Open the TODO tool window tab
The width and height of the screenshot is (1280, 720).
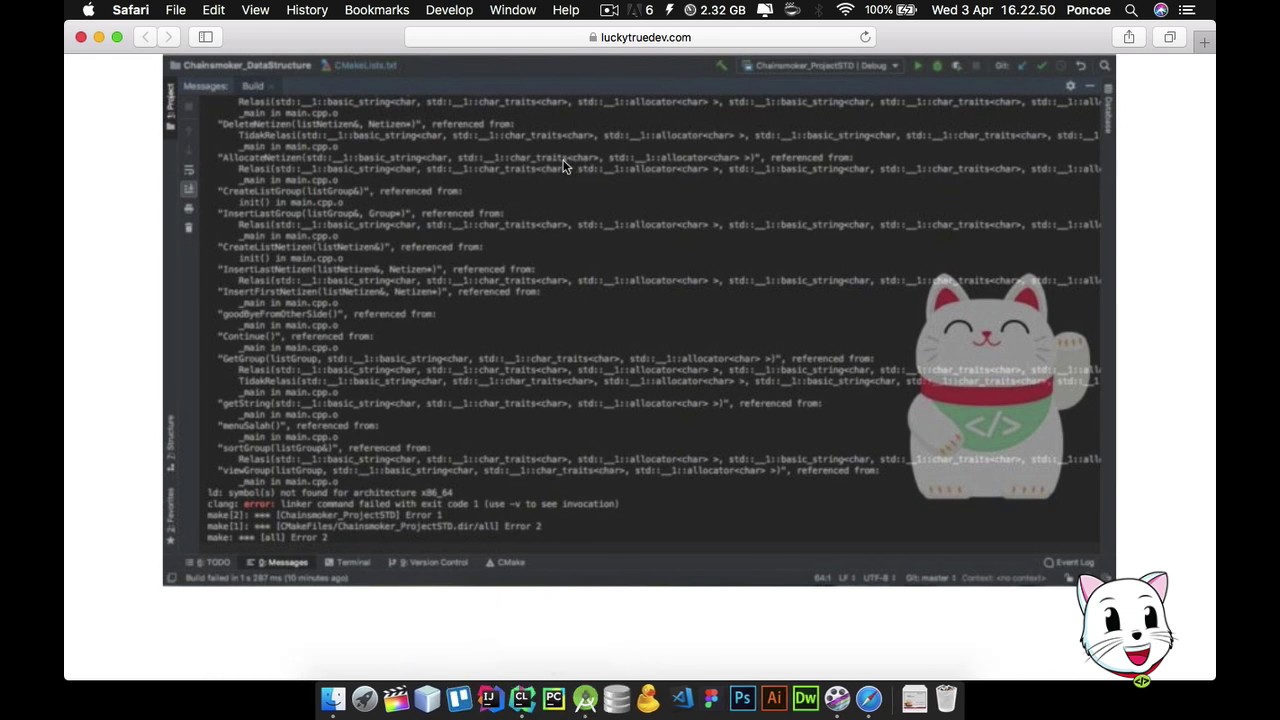tap(210, 562)
